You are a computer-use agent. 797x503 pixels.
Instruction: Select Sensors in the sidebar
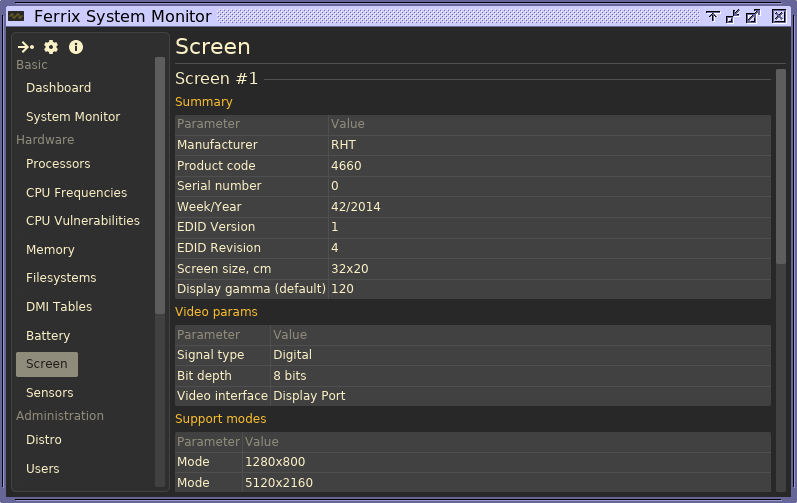click(49, 393)
